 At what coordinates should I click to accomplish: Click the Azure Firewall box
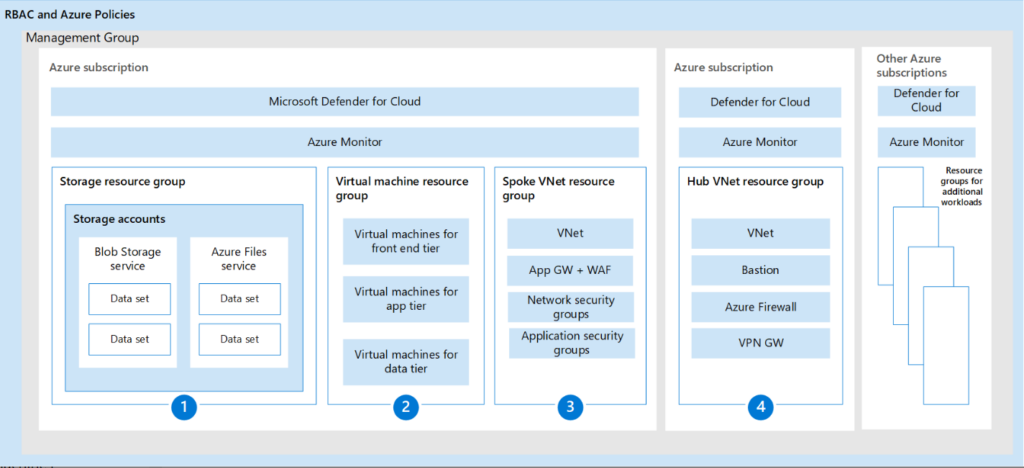click(x=760, y=307)
